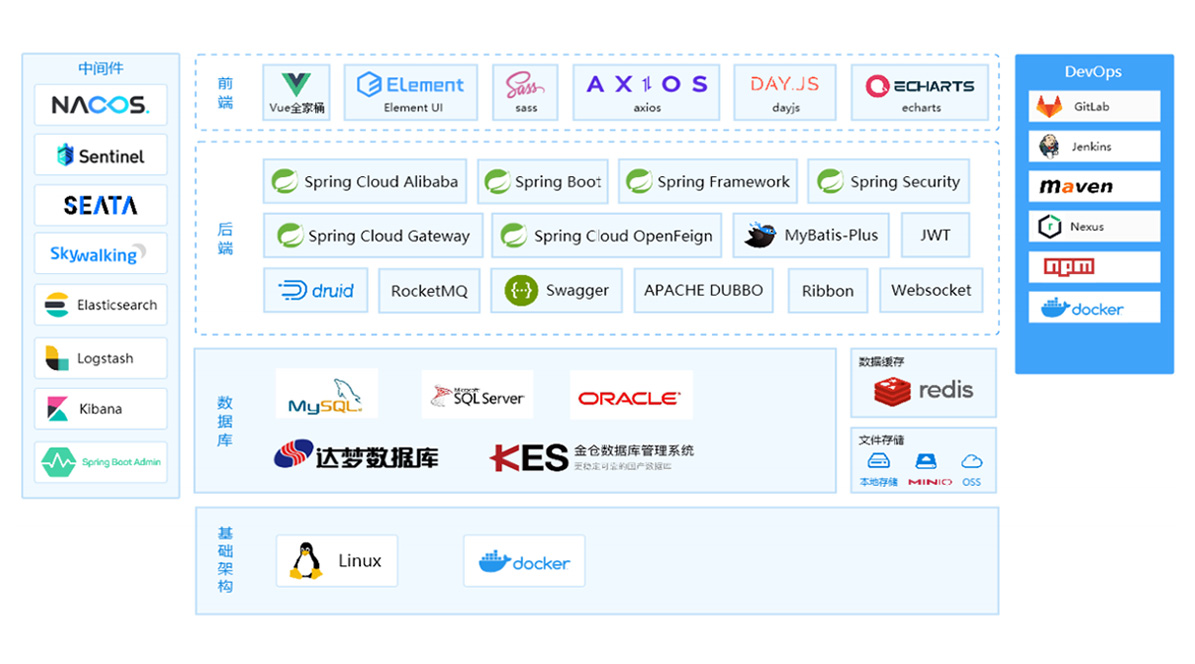The width and height of the screenshot is (1195, 664).
Task: Select the Spring Security box
Action: pos(889,181)
